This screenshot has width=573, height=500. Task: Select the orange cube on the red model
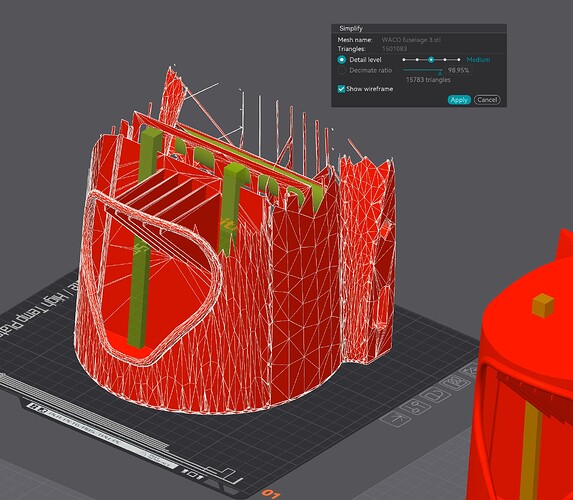tap(543, 305)
